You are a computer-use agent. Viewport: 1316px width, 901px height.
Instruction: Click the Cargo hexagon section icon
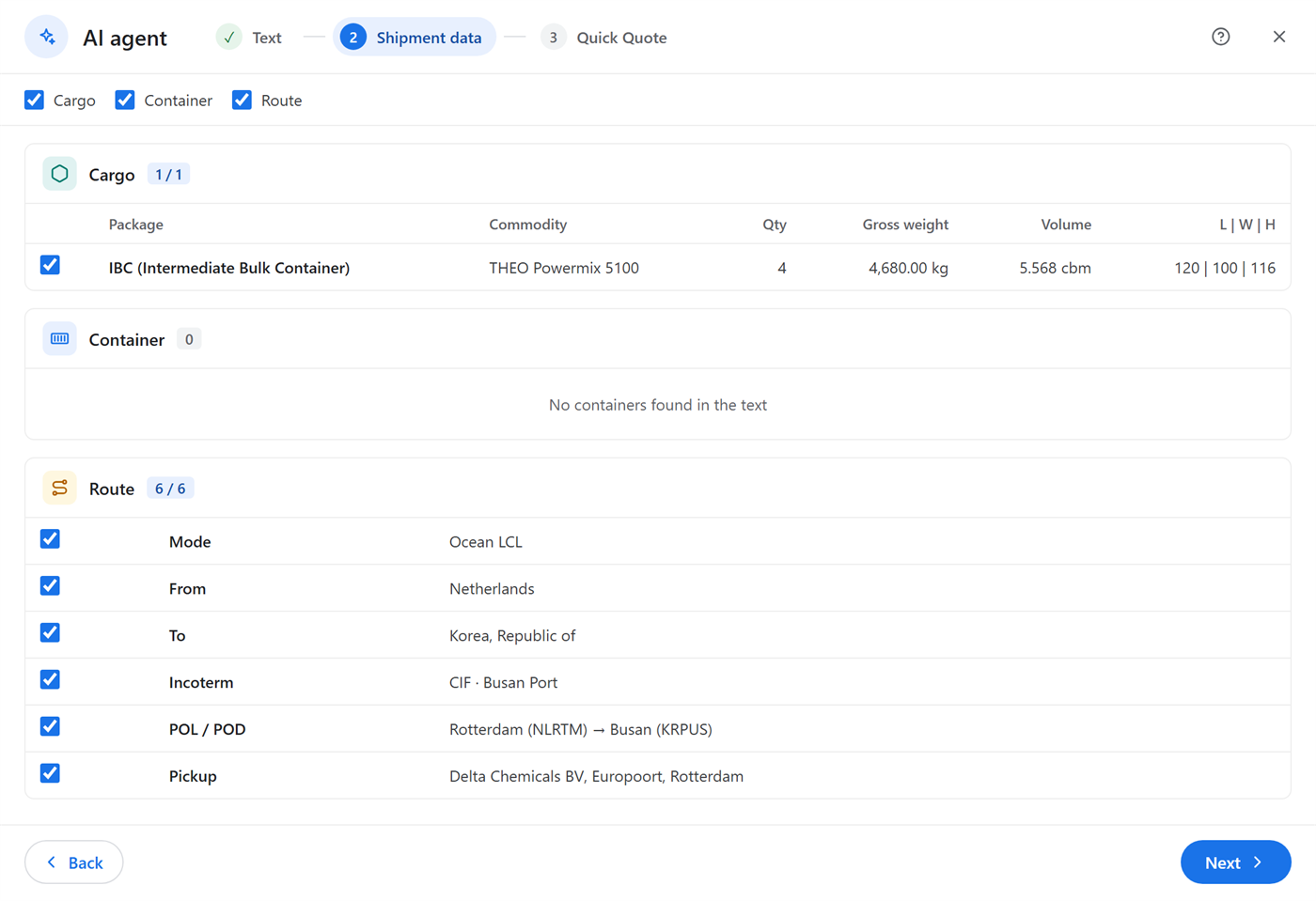[59, 174]
